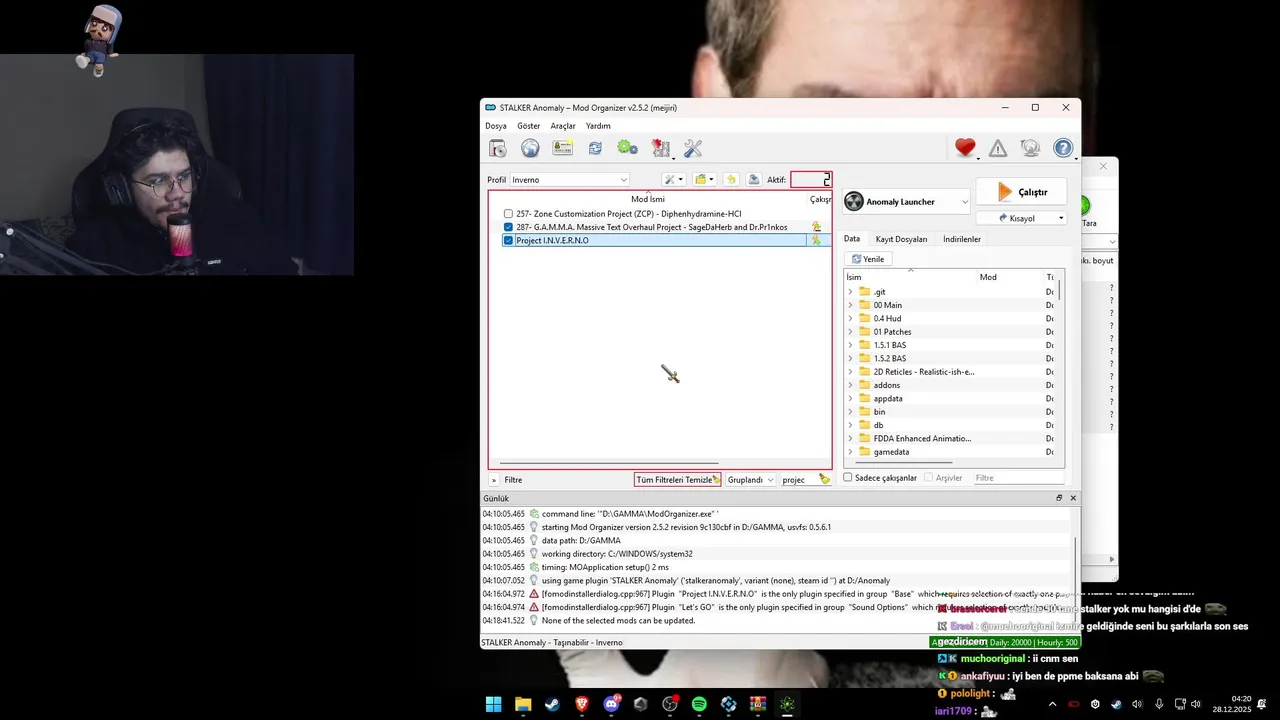Viewport: 1280px width, 720px height.
Task: Expand the 1.5.1 BAS folder
Action: pos(851,345)
